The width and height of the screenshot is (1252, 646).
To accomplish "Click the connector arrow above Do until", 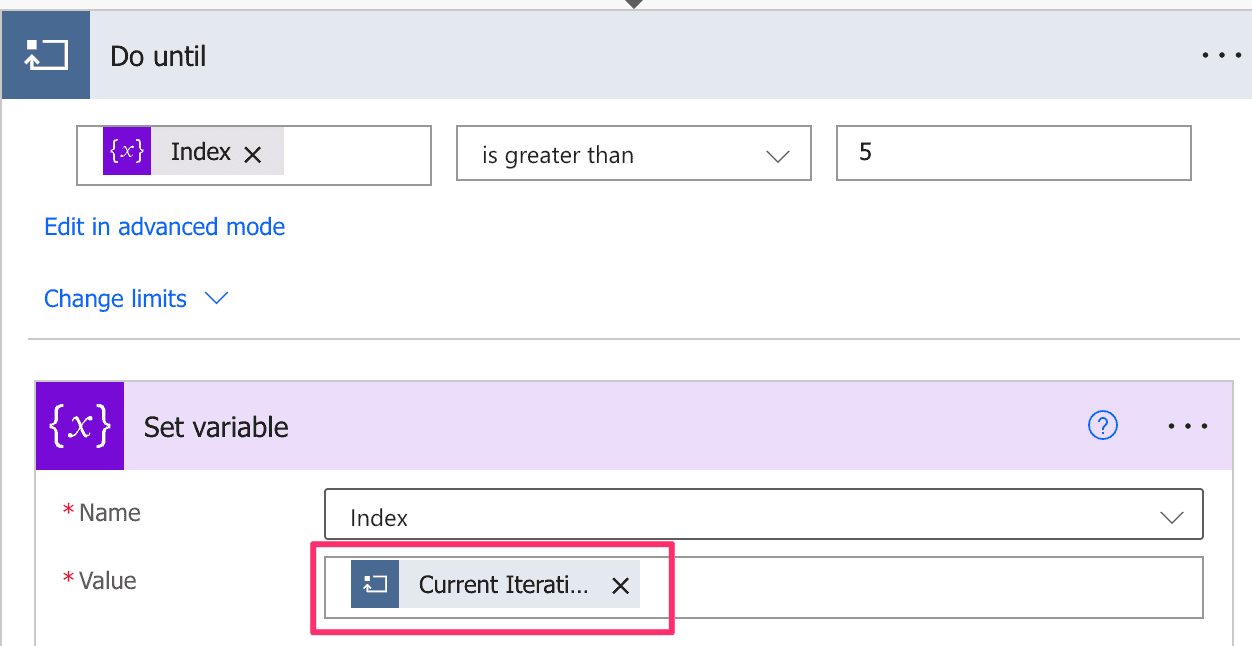I will coord(633,4).
